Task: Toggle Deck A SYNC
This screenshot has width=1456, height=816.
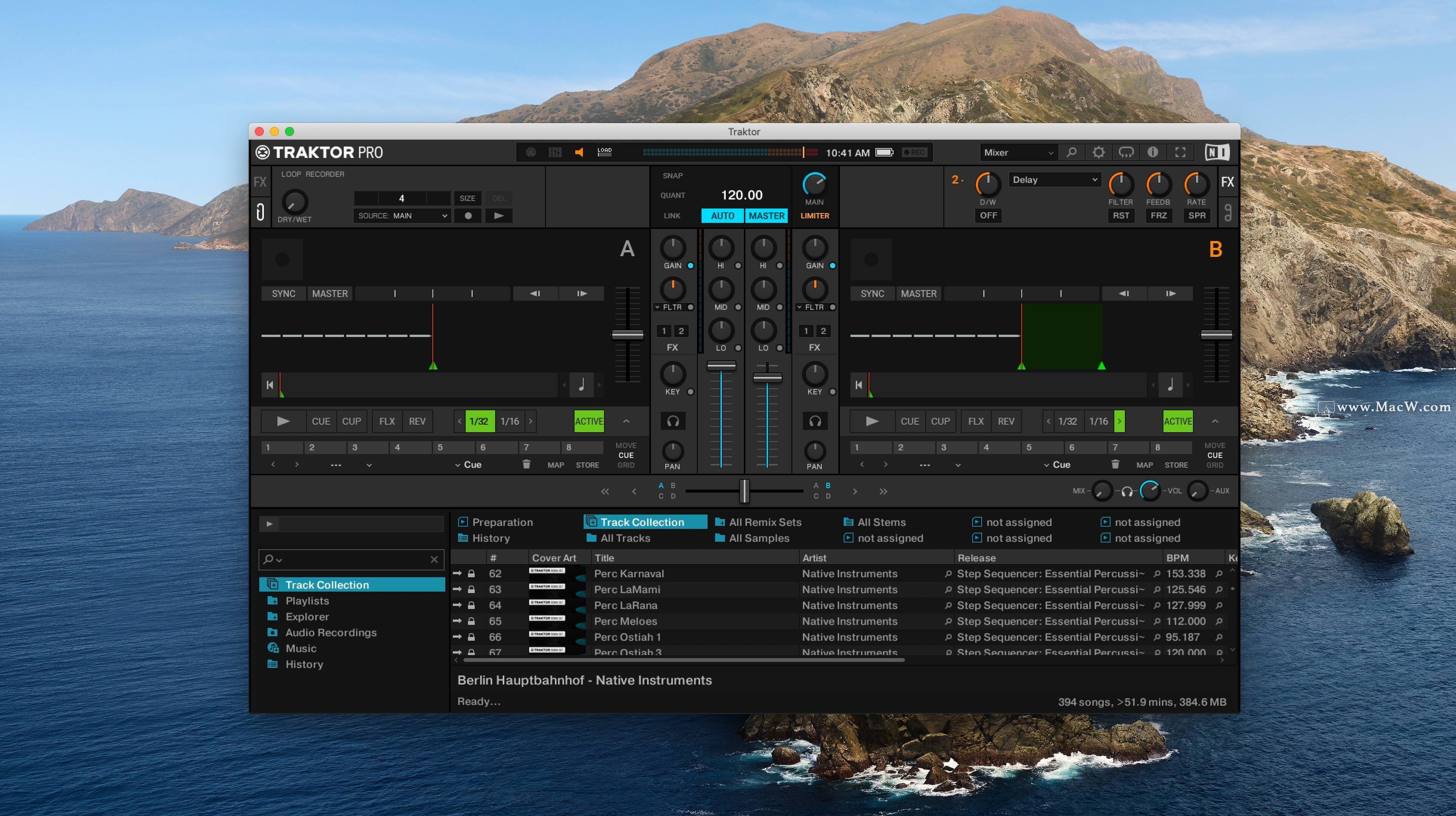Action: [283, 294]
